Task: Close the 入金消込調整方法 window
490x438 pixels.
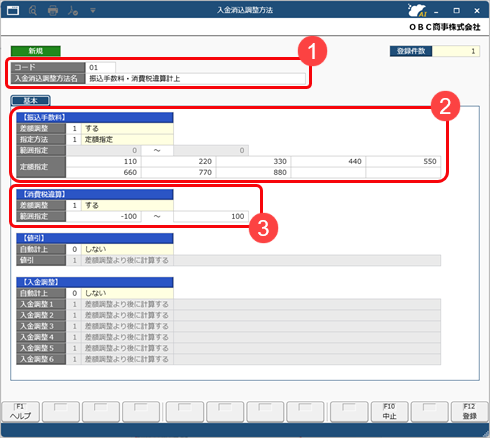Action: tap(477, 11)
